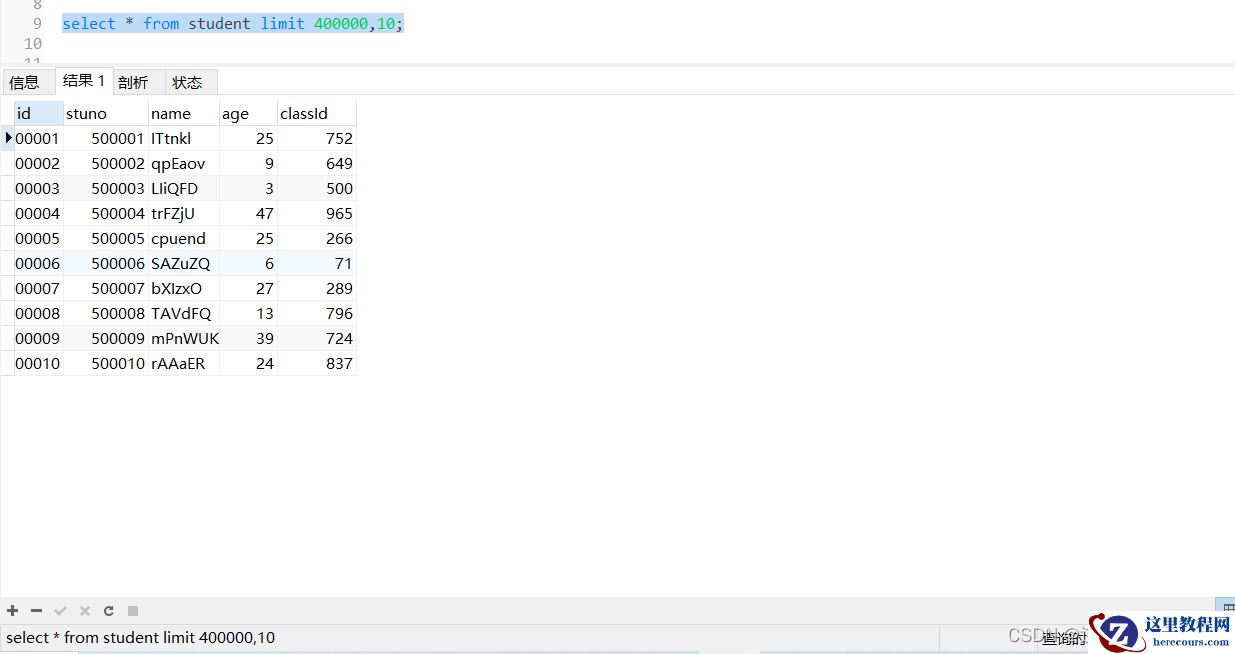Select name cell LliQFD
1235x654 pixels.
pos(184,188)
